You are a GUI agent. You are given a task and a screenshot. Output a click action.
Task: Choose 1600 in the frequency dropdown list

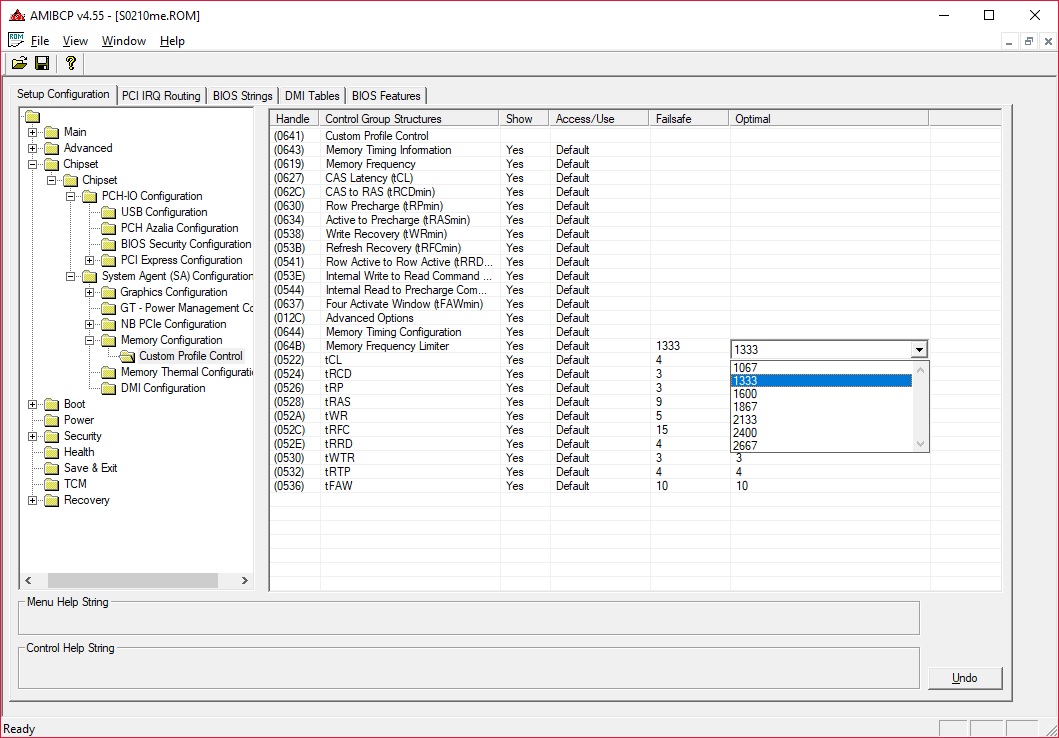pos(821,394)
